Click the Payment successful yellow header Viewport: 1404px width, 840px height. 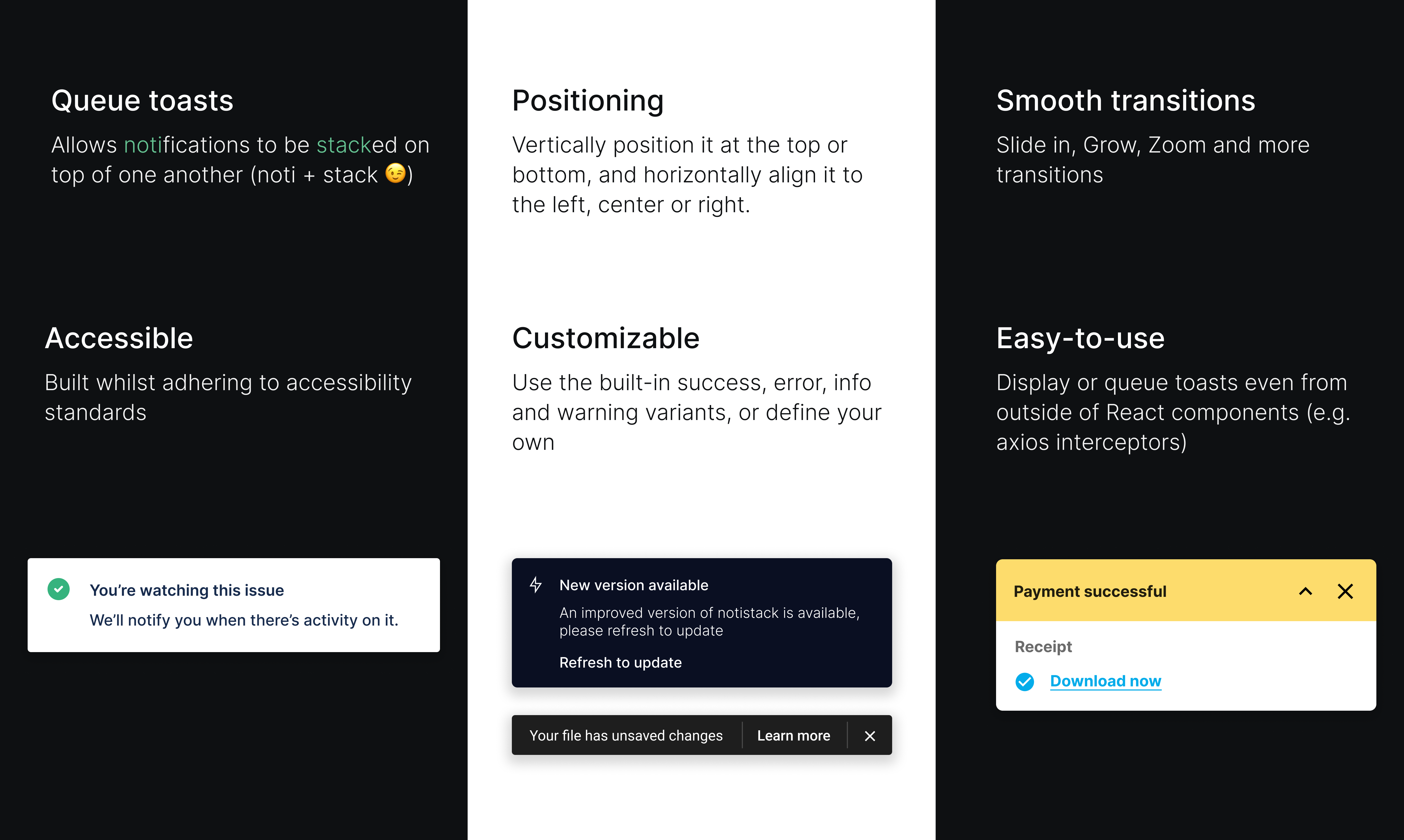click(1185, 590)
